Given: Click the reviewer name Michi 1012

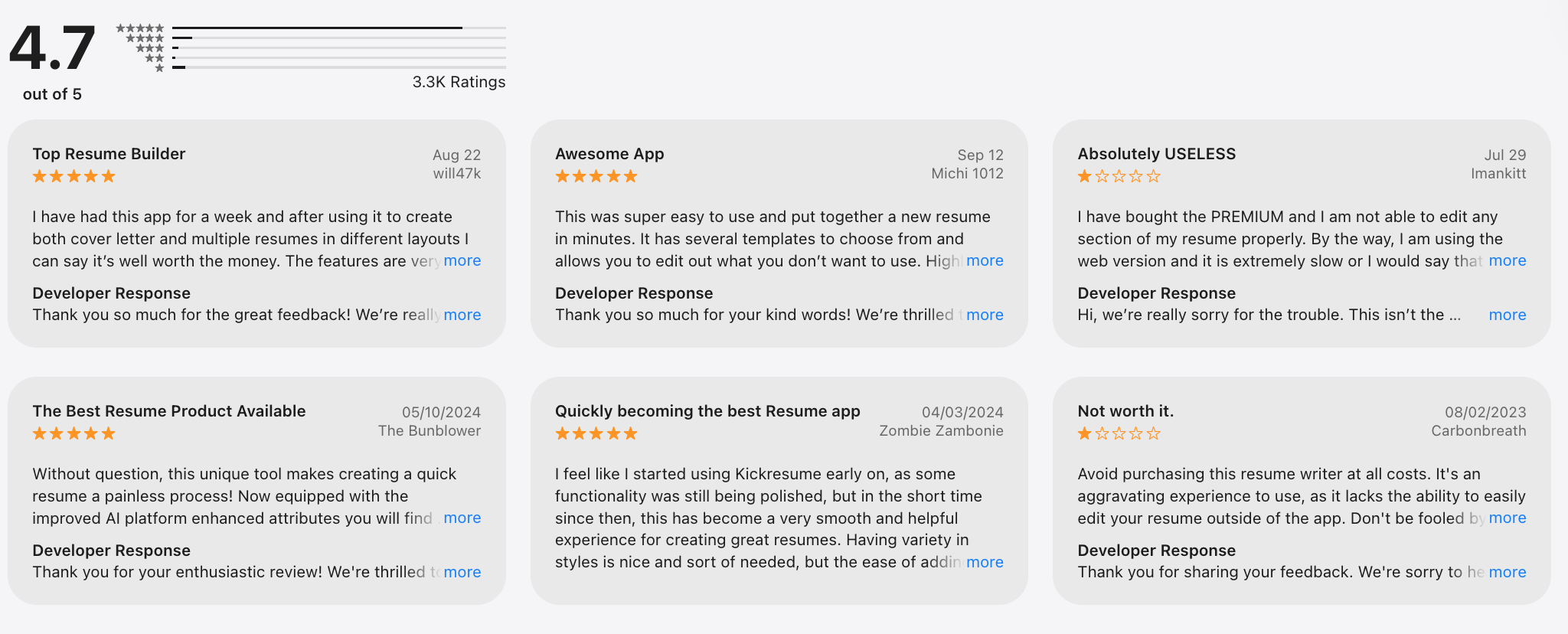Looking at the screenshot, I should click(968, 173).
